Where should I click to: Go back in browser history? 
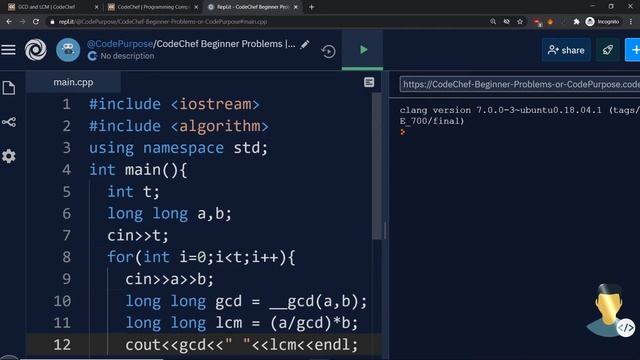(9, 22)
